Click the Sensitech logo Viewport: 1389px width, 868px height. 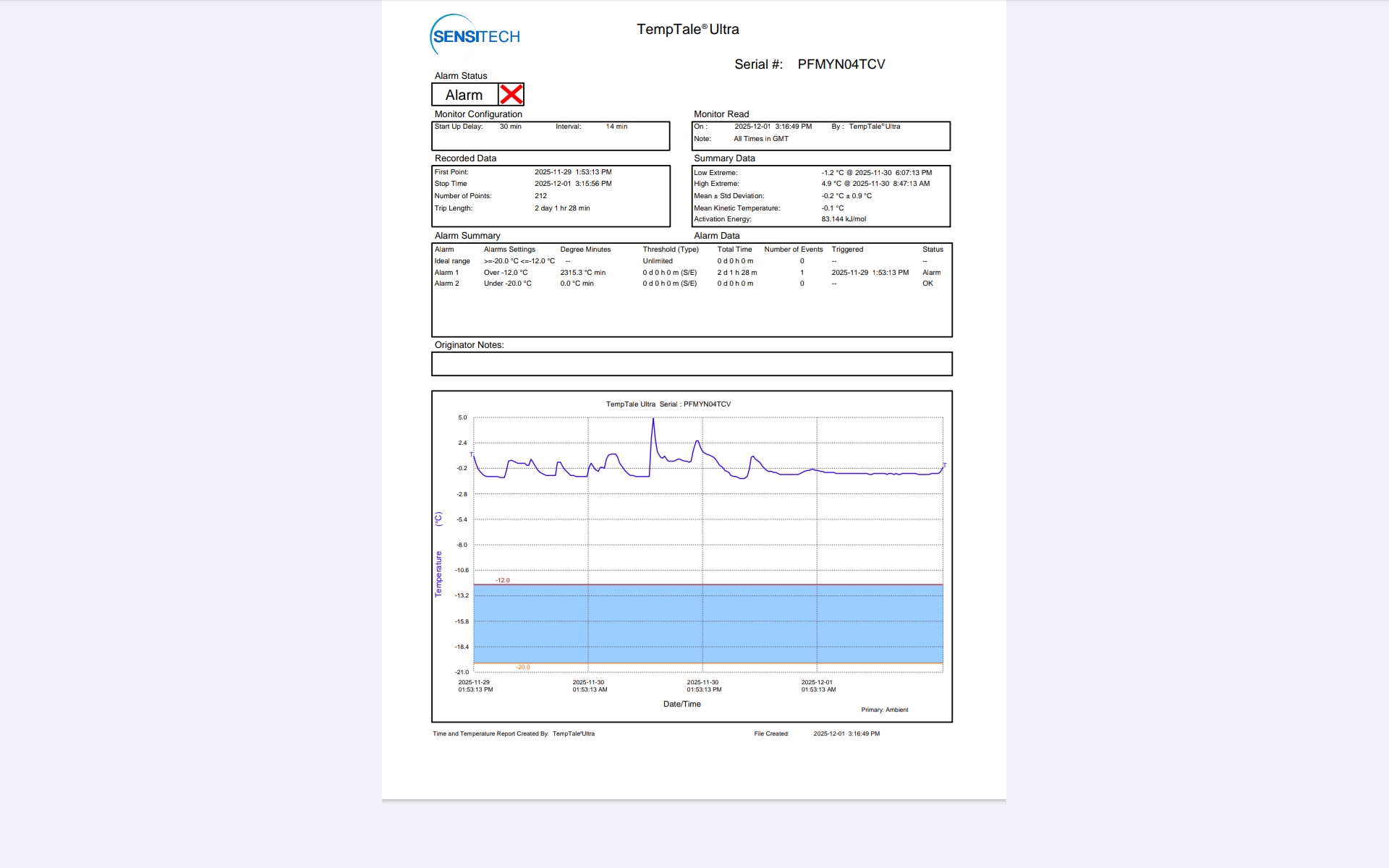tap(475, 35)
